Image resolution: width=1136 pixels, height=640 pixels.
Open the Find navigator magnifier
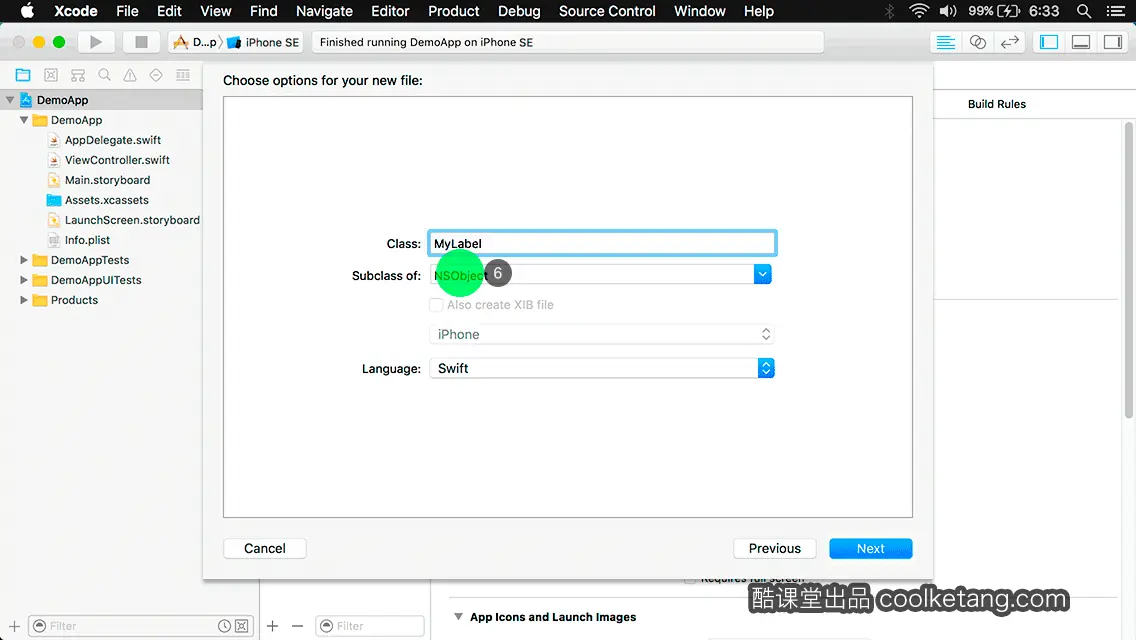[x=104, y=75]
